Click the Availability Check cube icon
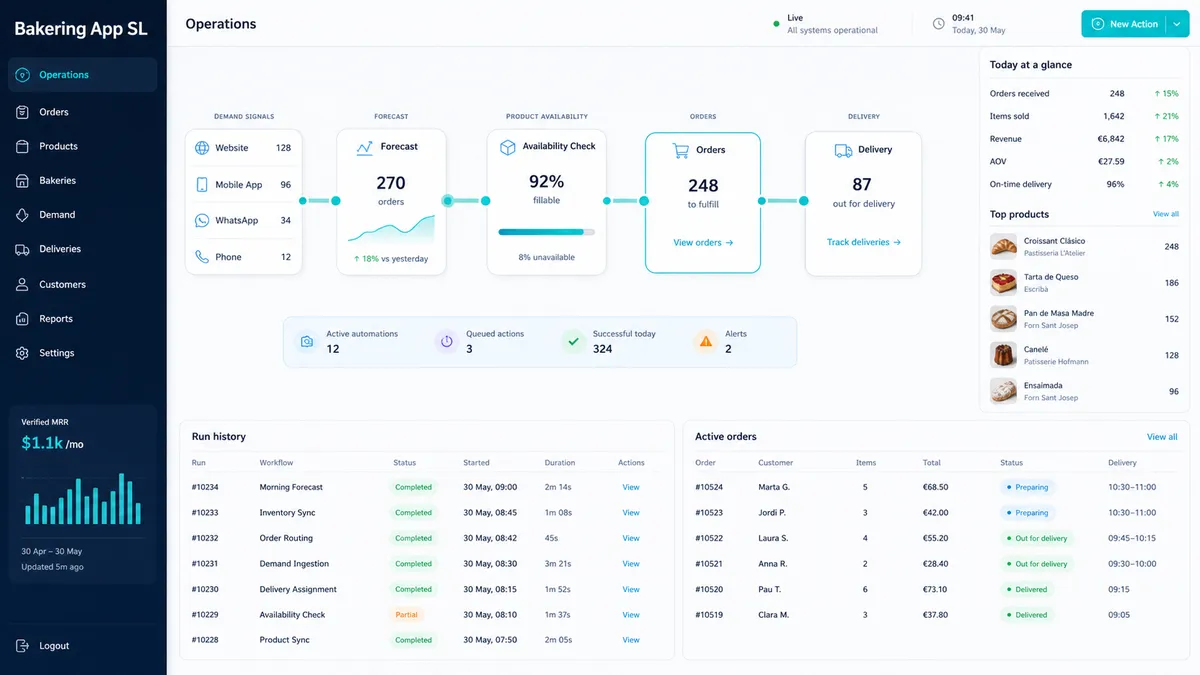Screen dimensions: 1200x675 pos(507,147)
